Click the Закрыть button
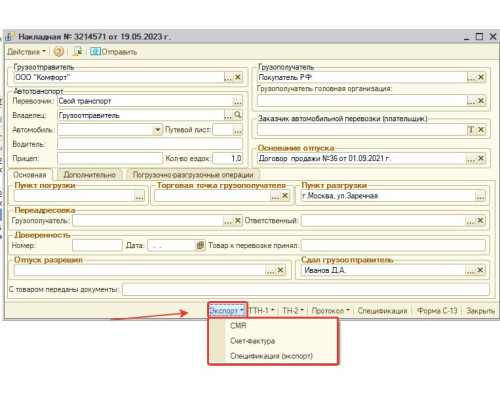This screenshot has width=500, height=400. [x=480, y=311]
